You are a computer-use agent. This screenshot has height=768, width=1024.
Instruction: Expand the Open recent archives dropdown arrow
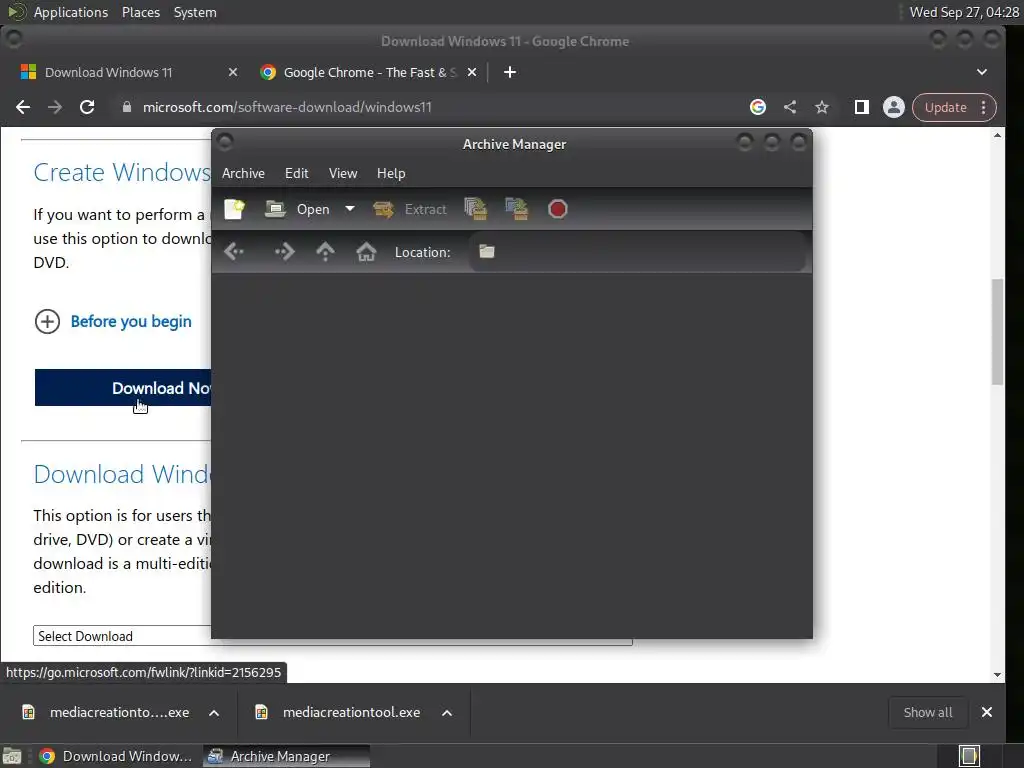pyautogui.click(x=350, y=209)
